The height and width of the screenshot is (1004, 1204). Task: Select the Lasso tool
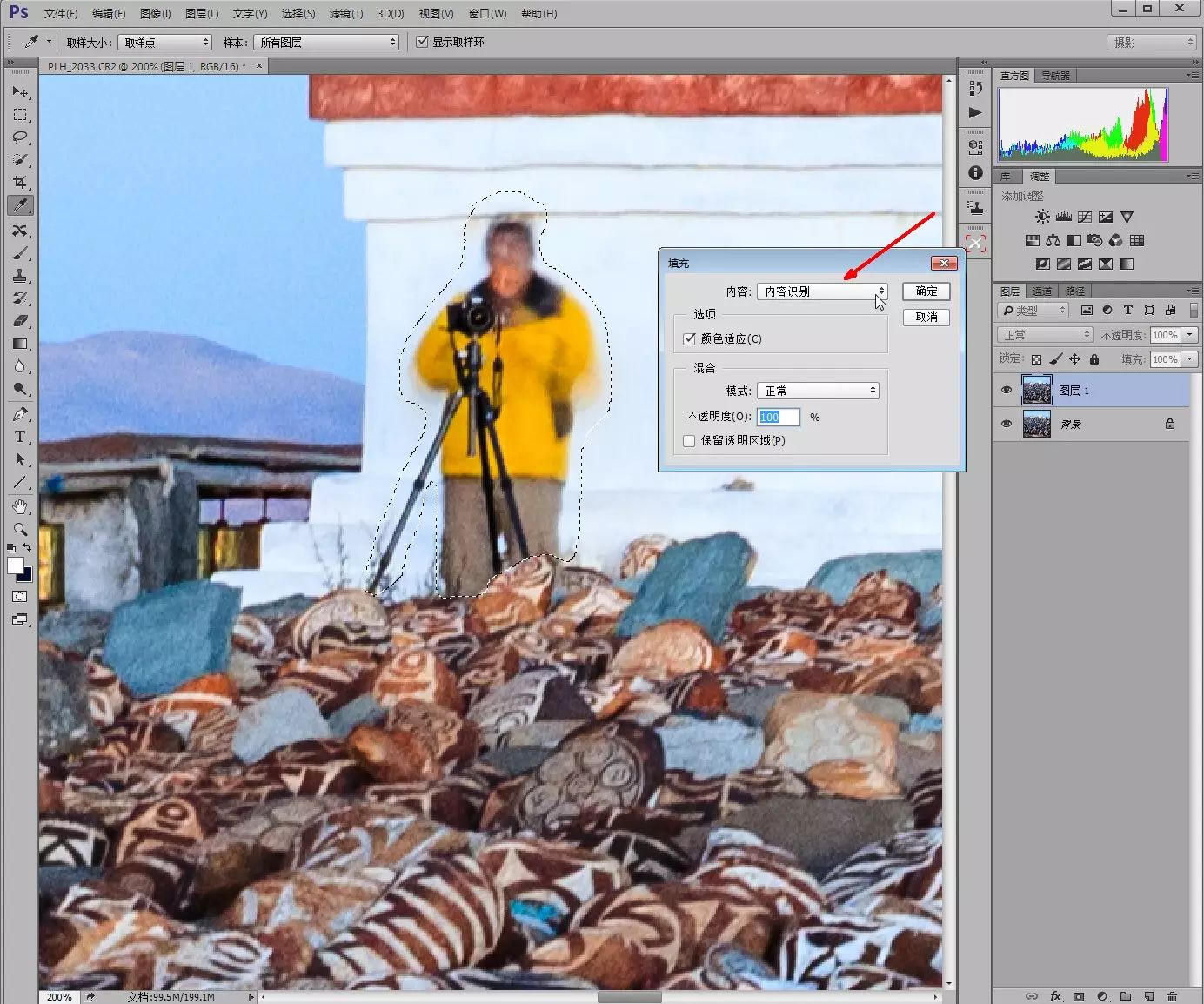[20, 137]
